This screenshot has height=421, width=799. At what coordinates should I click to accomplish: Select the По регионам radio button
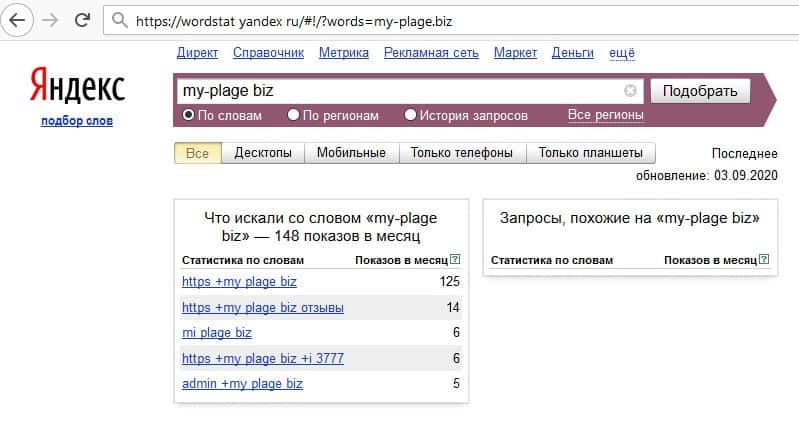tap(293, 115)
